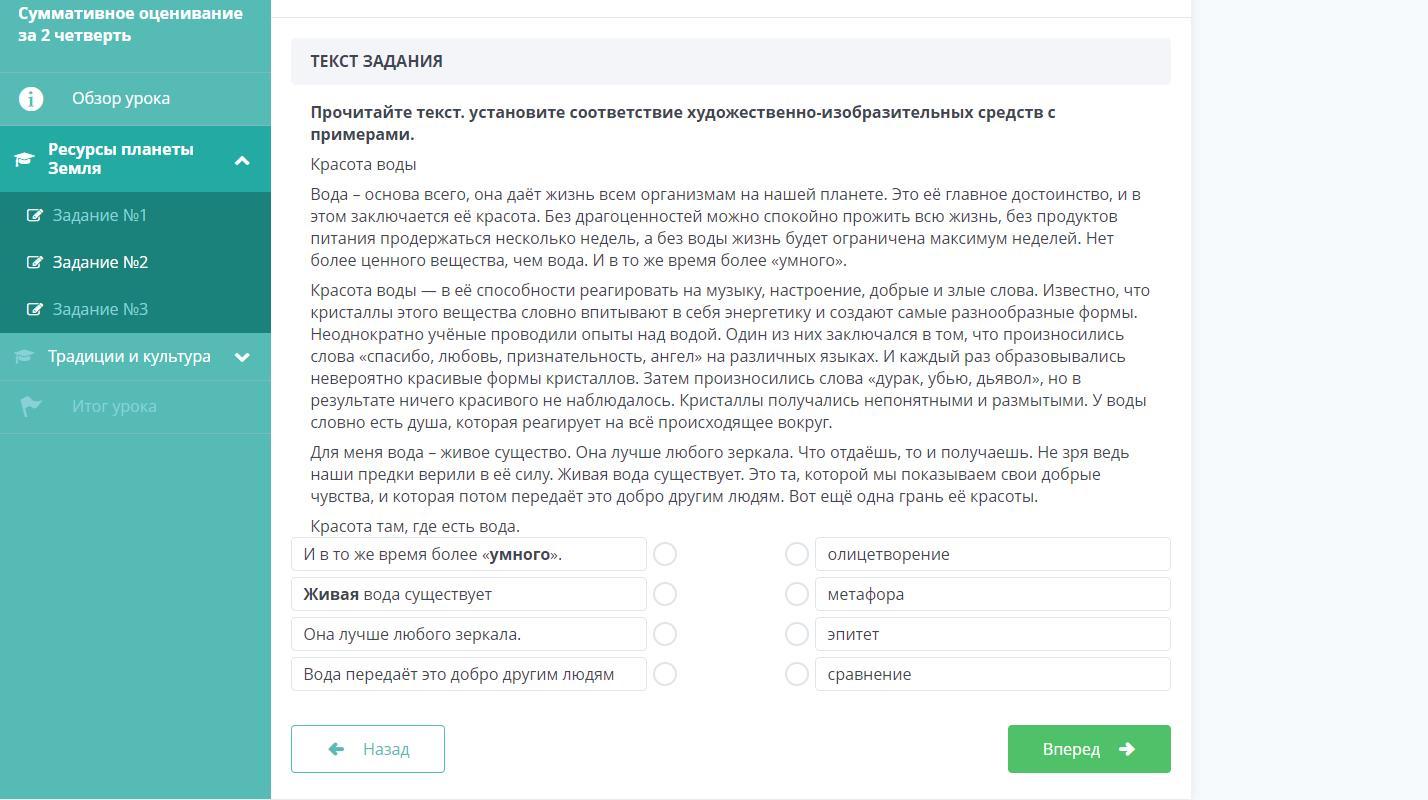Click the graduation cap icon next to Ресурсы планеты Земля

point(24,159)
